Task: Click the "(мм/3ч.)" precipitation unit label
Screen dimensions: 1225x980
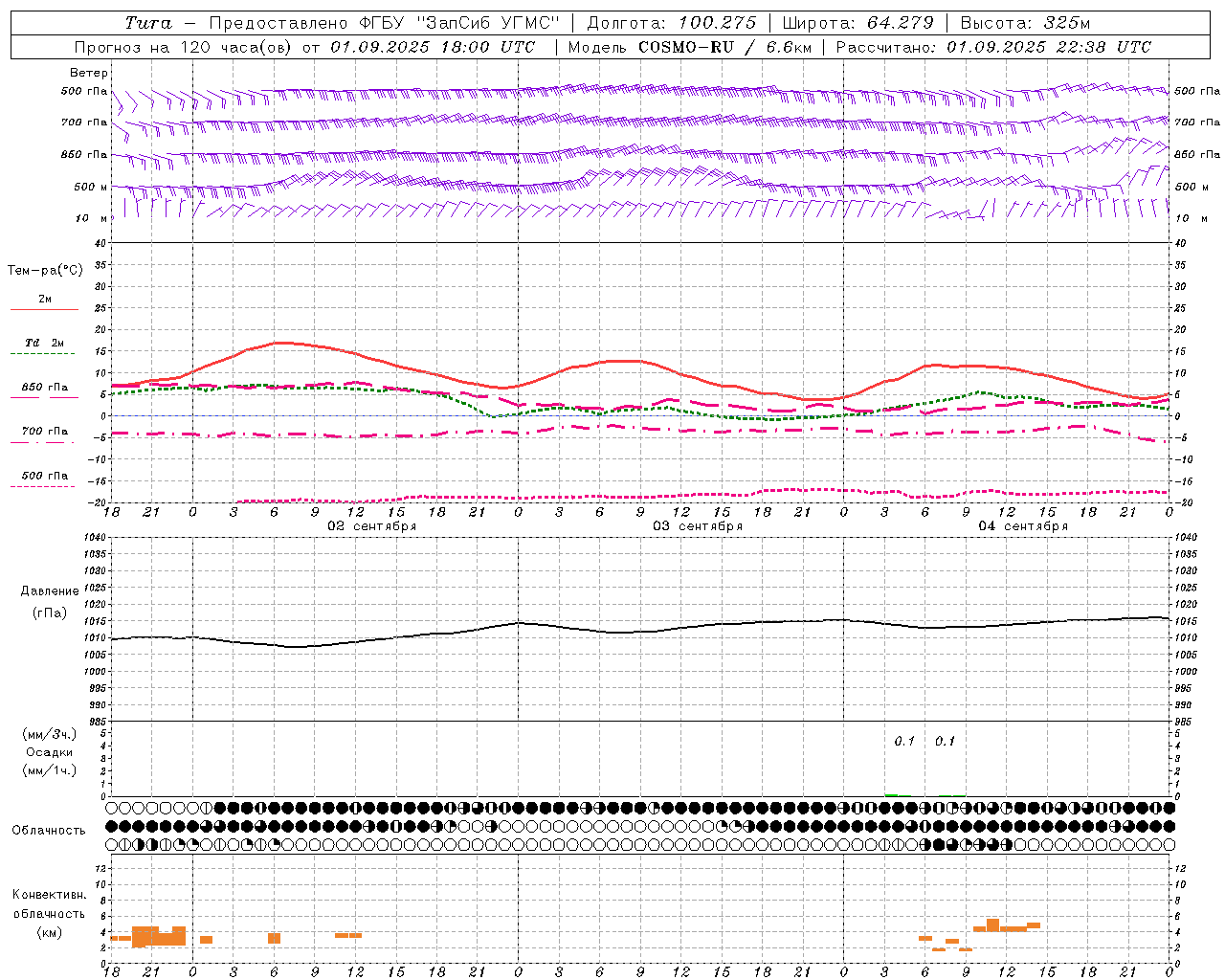Action: point(49,734)
